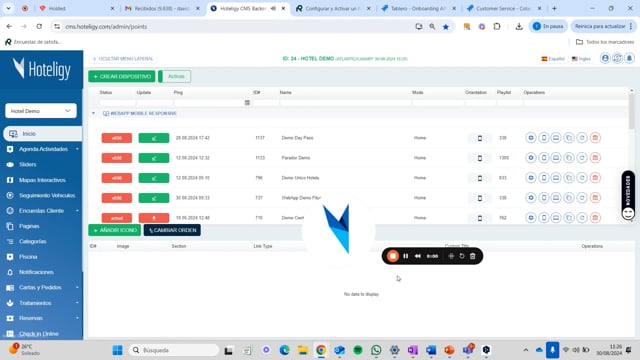Image resolution: width=640 pixels, height=360 pixels.
Task: Stop the screen recording
Action: click(393, 256)
